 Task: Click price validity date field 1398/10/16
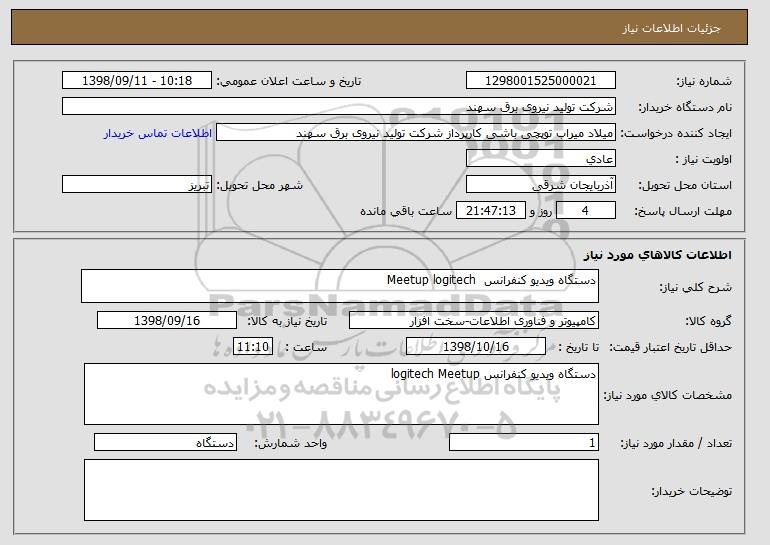[476, 347]
